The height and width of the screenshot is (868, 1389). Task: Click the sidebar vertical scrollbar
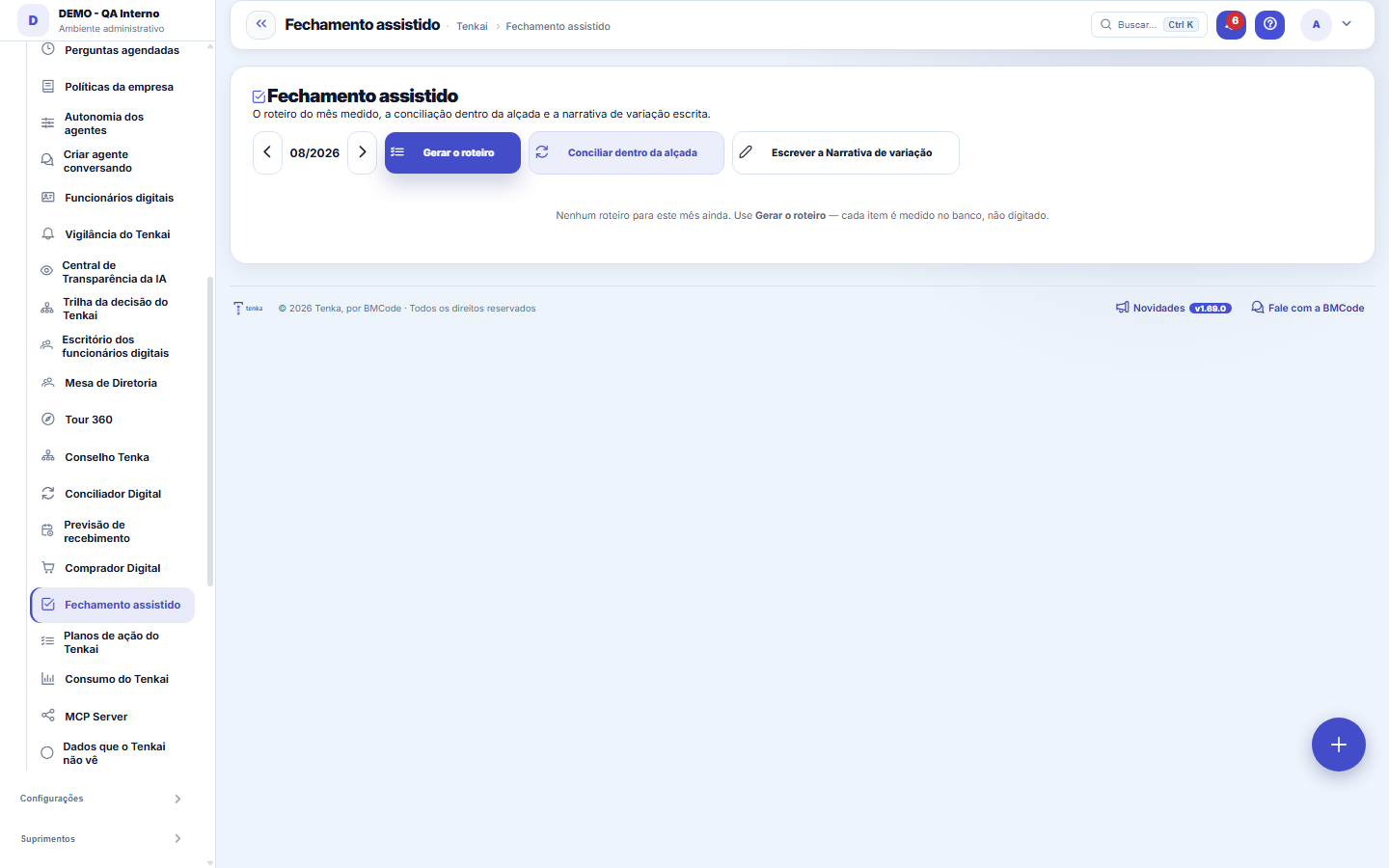pos(210,431)
